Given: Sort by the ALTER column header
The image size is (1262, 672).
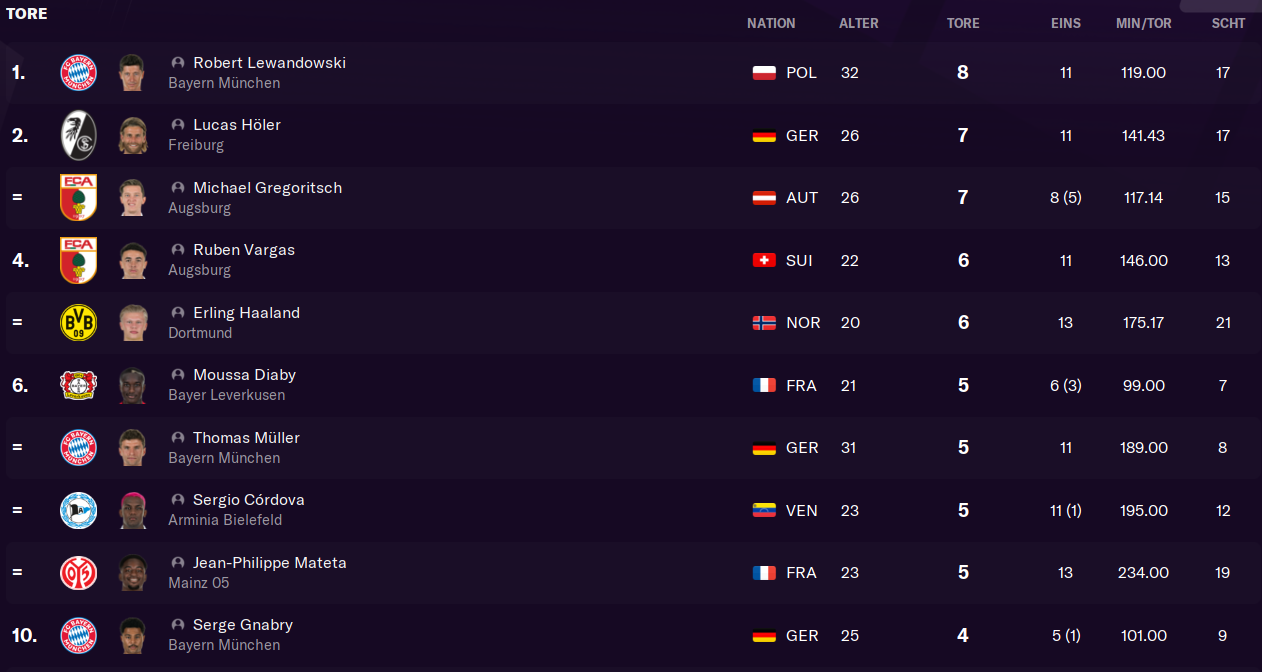Looking at the screenshot, I should [x=858, y=23].
